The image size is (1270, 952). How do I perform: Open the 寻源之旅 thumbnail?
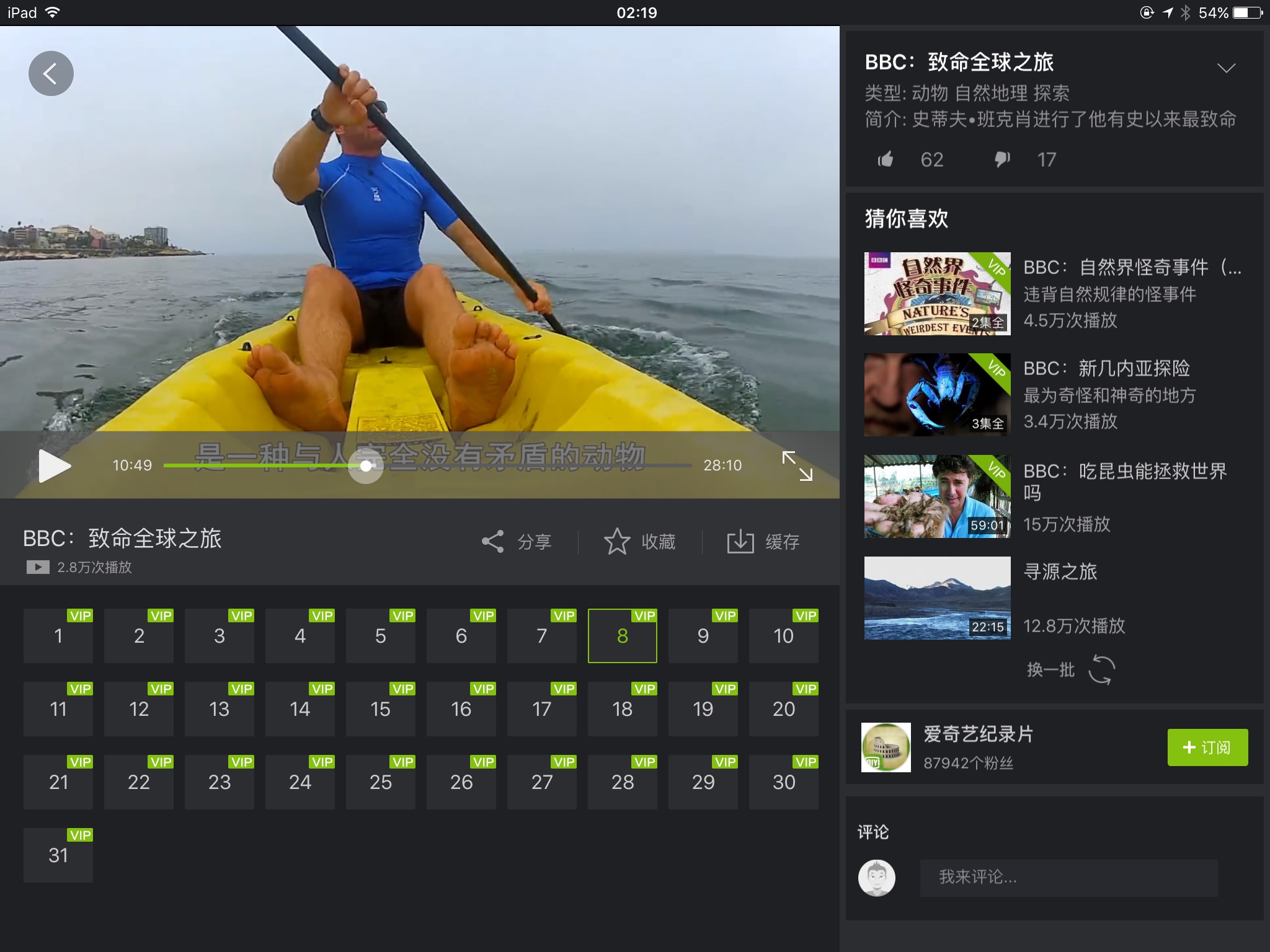(x=937, y=598)
